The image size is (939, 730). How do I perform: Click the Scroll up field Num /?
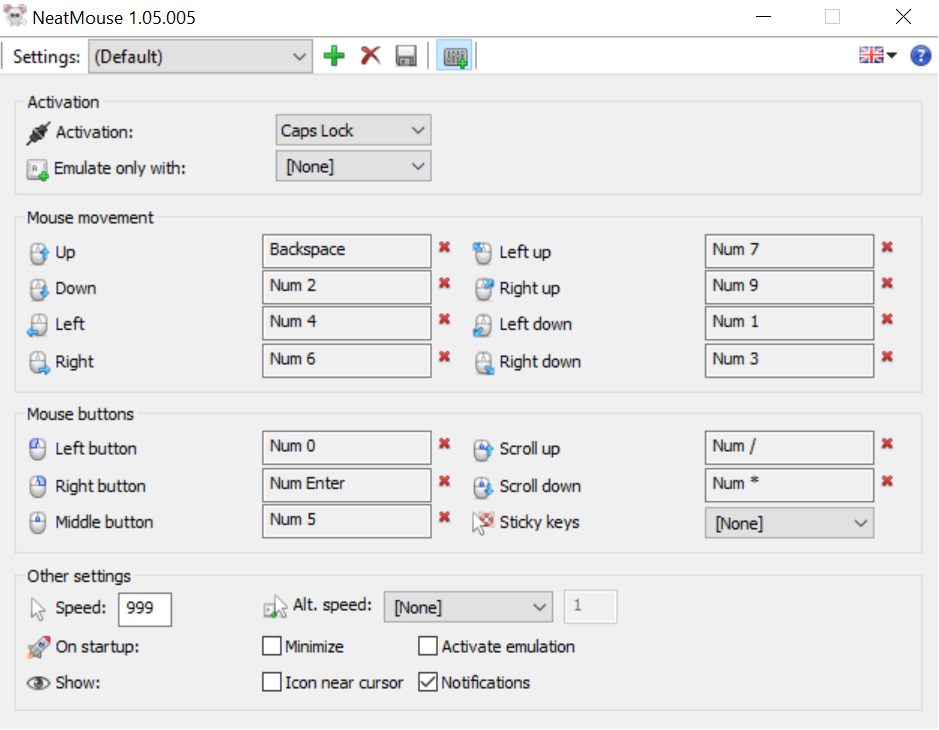click(789, 447)
